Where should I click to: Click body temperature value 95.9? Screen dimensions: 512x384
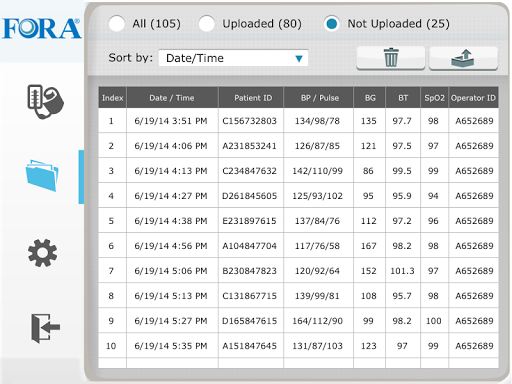[402, 196]
